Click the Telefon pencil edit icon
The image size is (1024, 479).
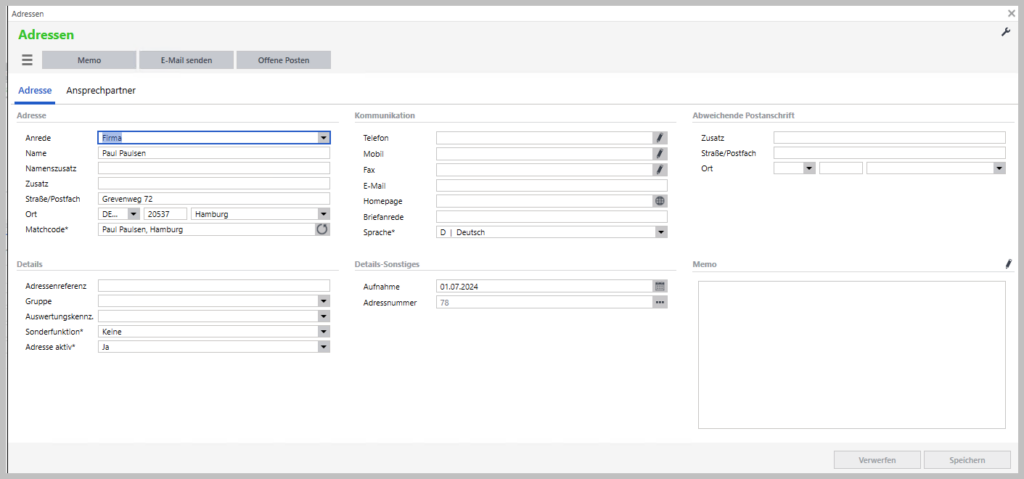pos(660,138)
